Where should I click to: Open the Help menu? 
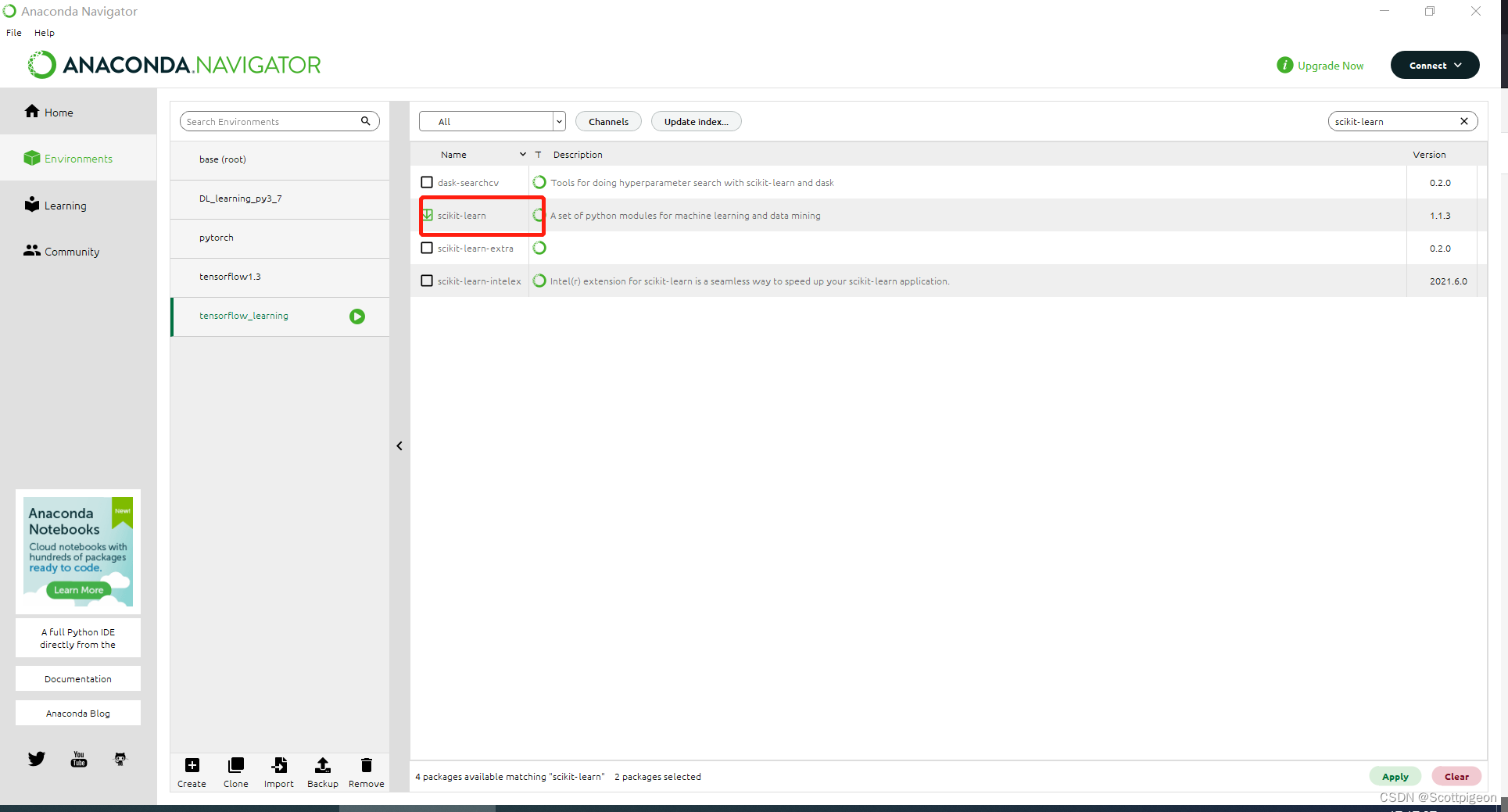45,33
